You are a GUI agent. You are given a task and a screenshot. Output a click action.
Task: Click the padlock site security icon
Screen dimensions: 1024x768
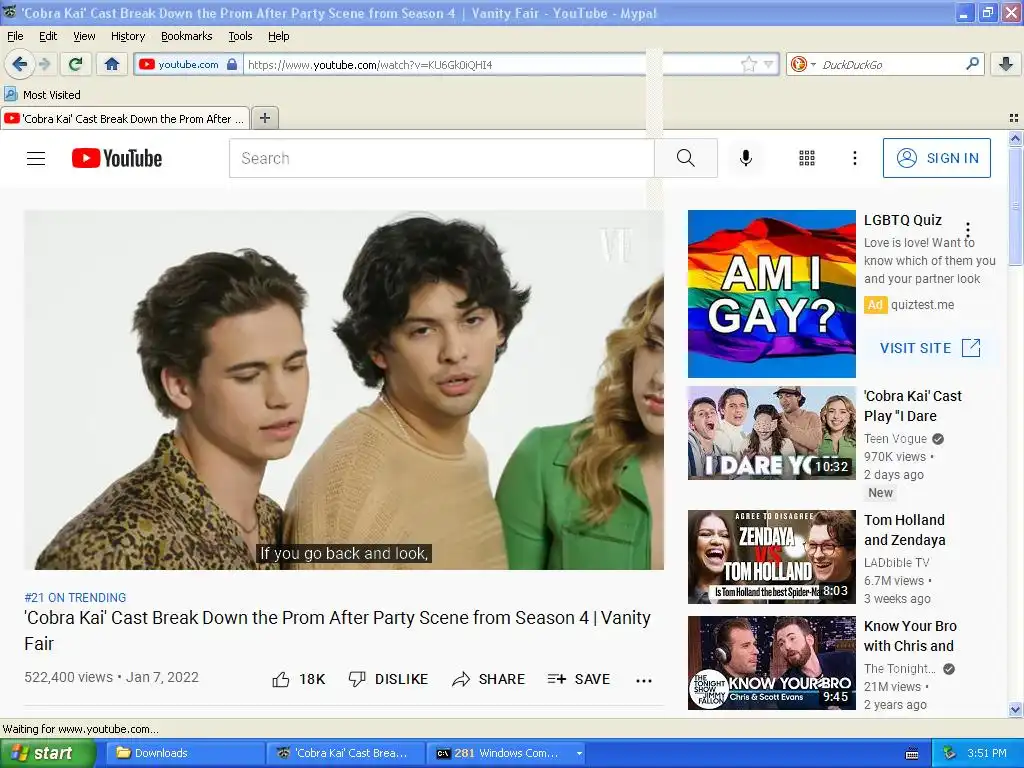click(232, 64)
